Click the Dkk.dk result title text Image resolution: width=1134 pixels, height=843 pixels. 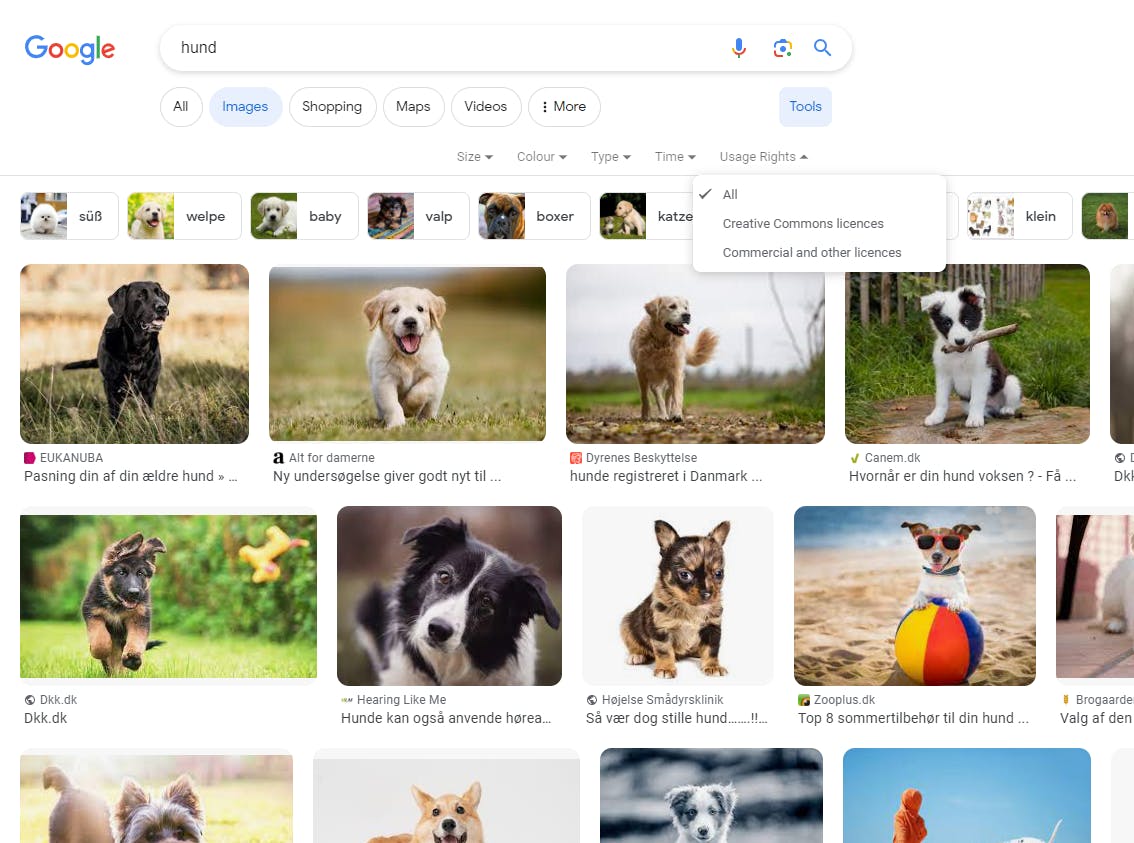tap(46, 719)
